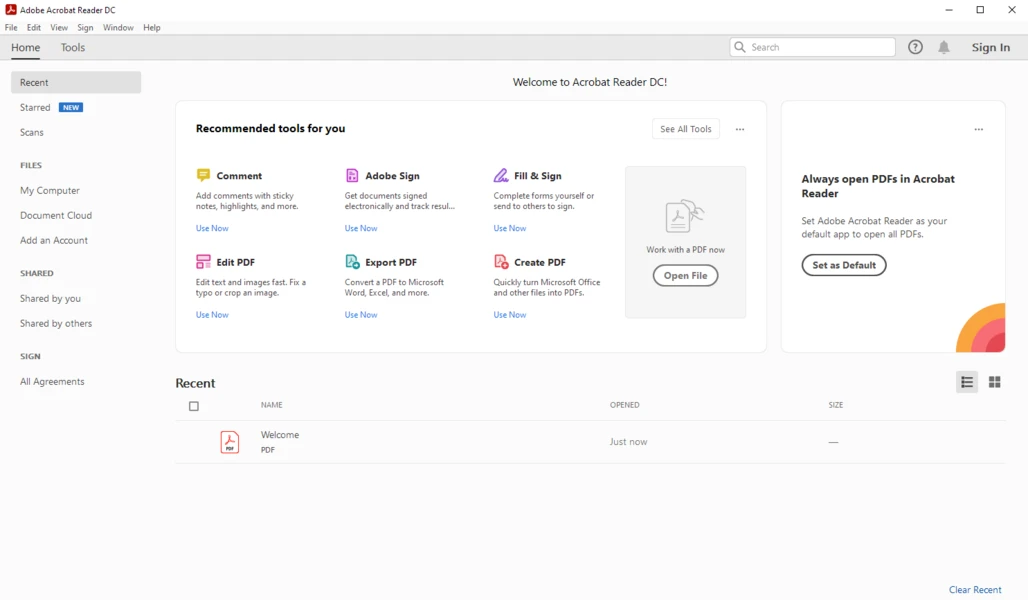
Task: Switch to the Home tab
Action: click(26, 47)
